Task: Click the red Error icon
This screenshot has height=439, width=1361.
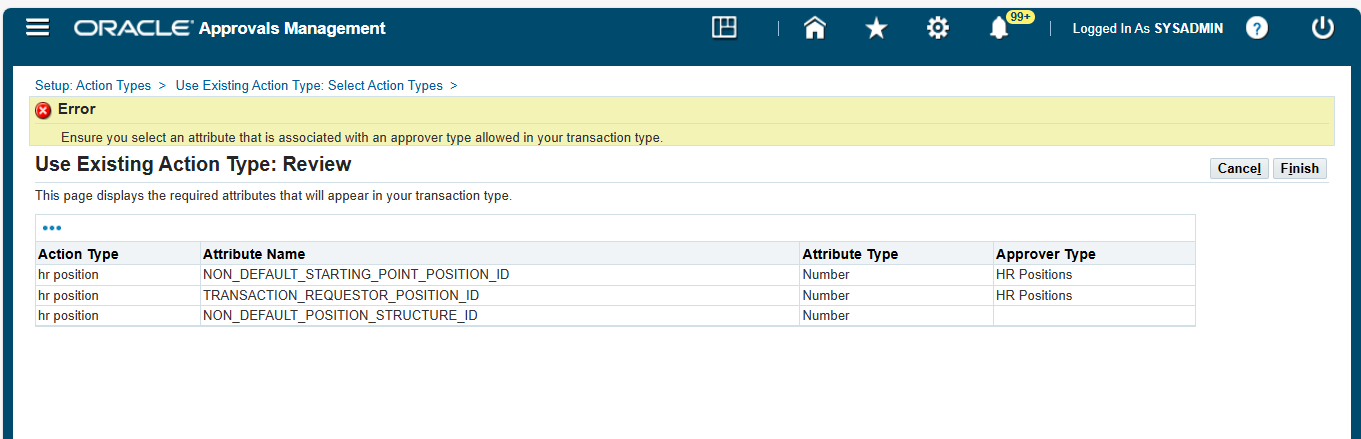Action: (x=44, y=110)
